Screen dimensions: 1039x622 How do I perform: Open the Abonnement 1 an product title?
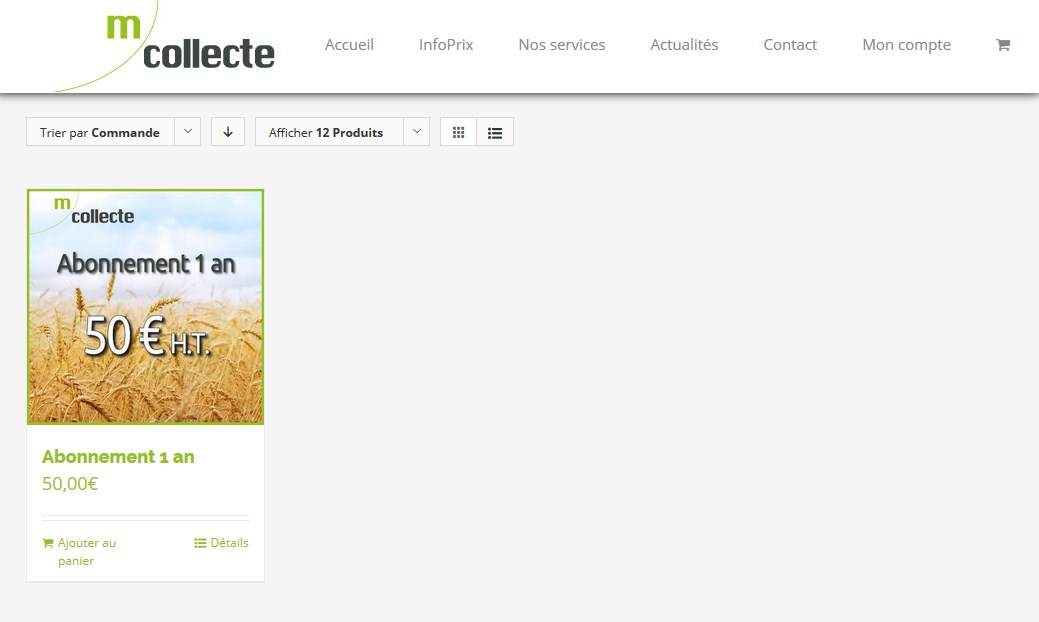coord(118,456)
